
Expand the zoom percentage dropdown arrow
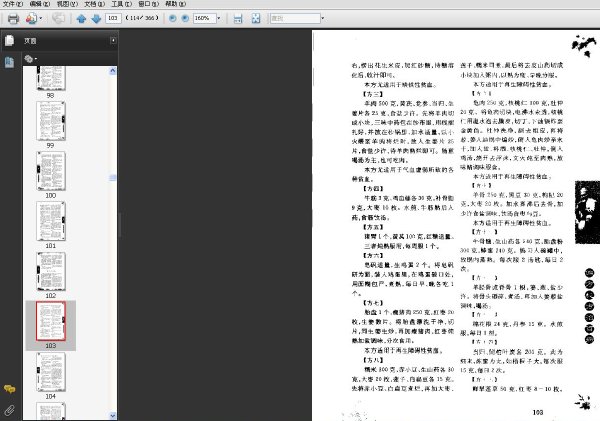click(x=219, y=18)
